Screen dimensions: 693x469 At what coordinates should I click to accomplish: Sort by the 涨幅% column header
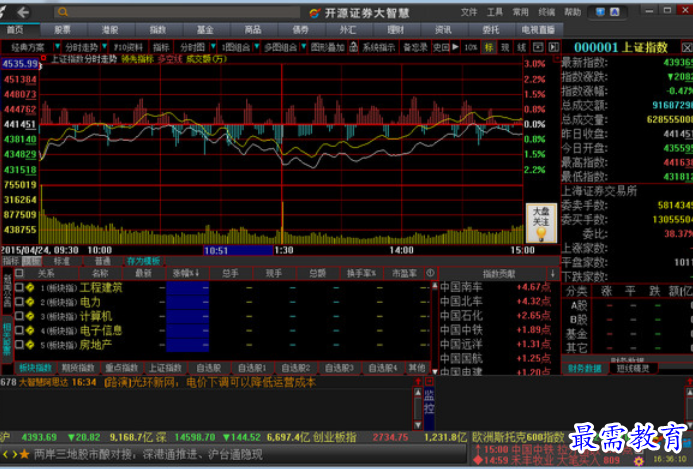point(186,274)
